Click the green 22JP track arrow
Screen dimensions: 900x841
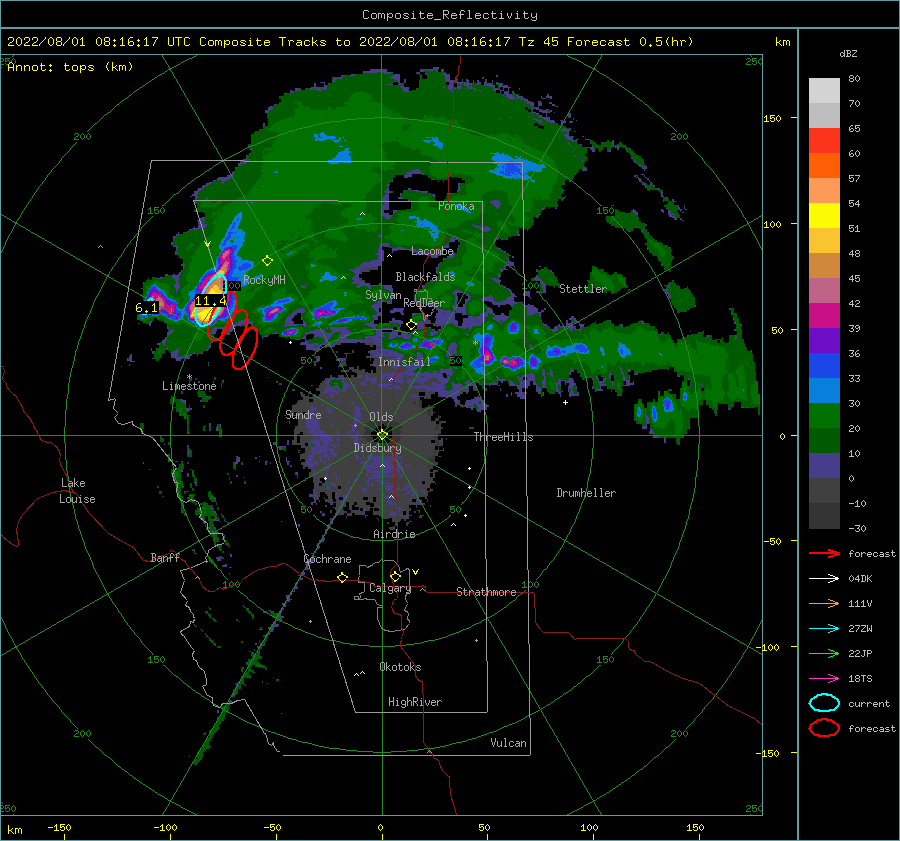(824, 653)
